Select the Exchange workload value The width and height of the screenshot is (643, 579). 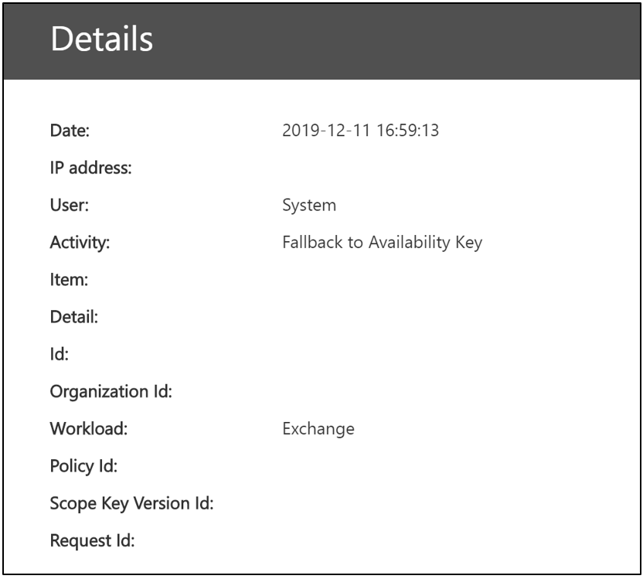coord(318,428)
